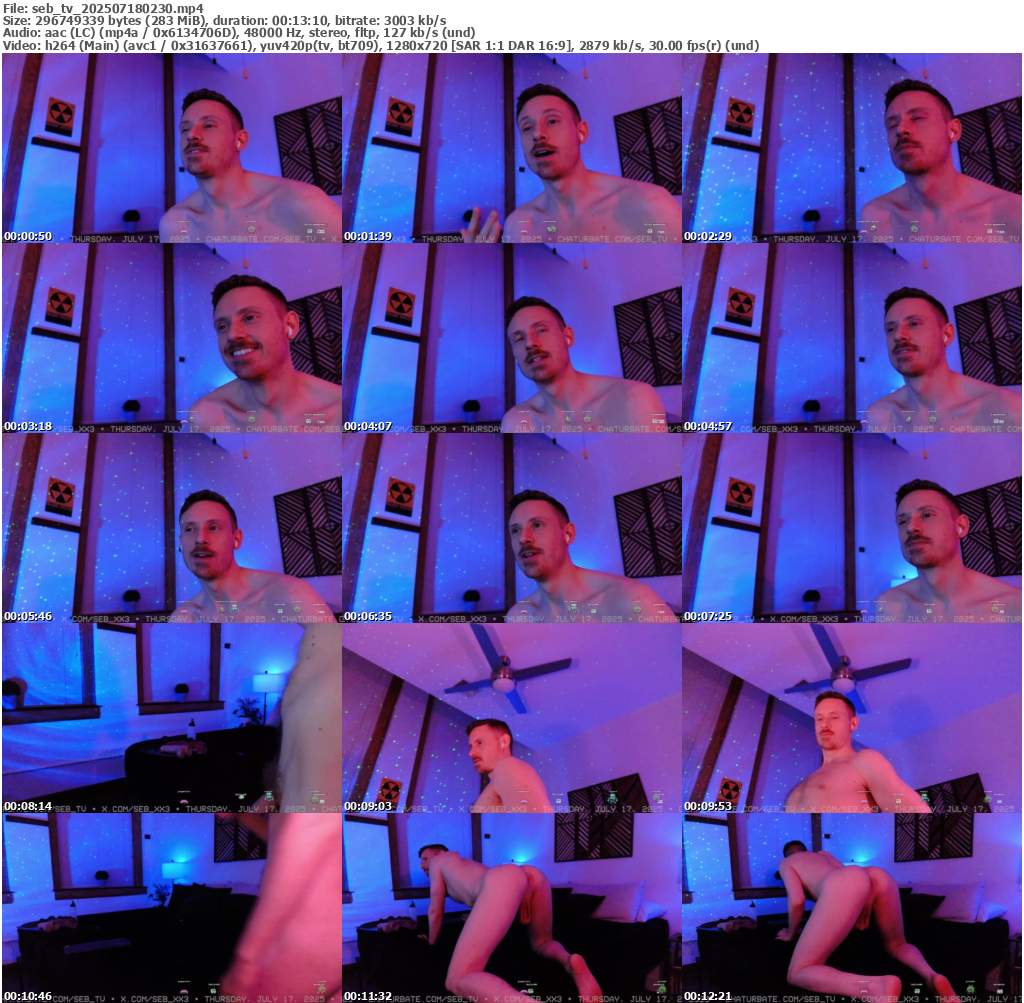Click the 'Size: 296749339 bytes' info line
The height and width of the screenshot is (1003, 1024).
click(x=225, y=20)
